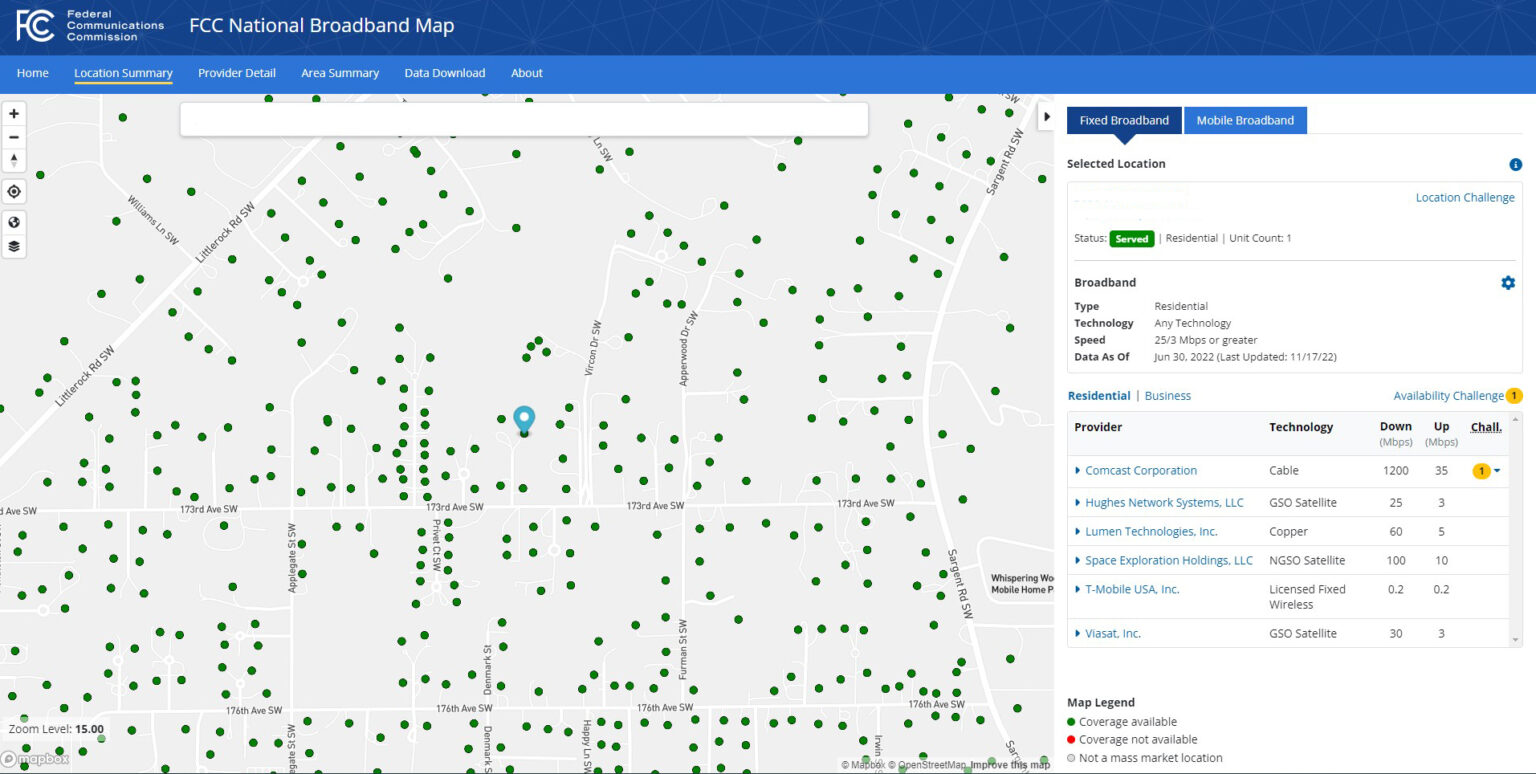Select the Residential provider view
Image resolution: width=1536 pixels, height=774 pixels.
(1098, 395)
